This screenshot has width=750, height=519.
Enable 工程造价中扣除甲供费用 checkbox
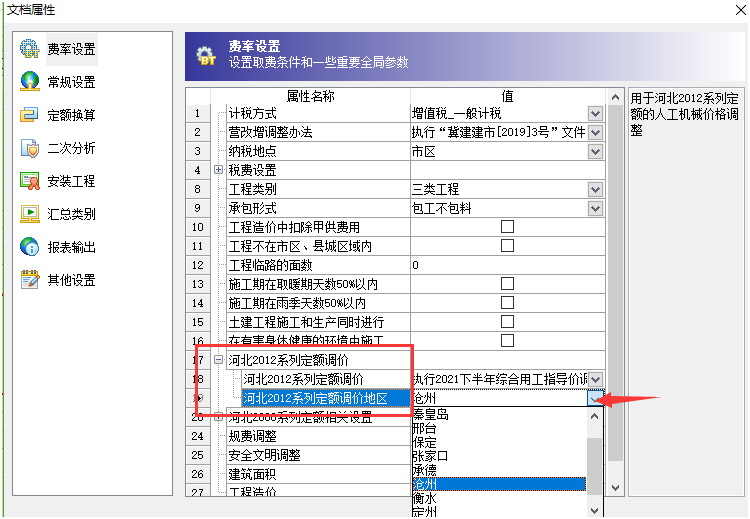(507, 227)
